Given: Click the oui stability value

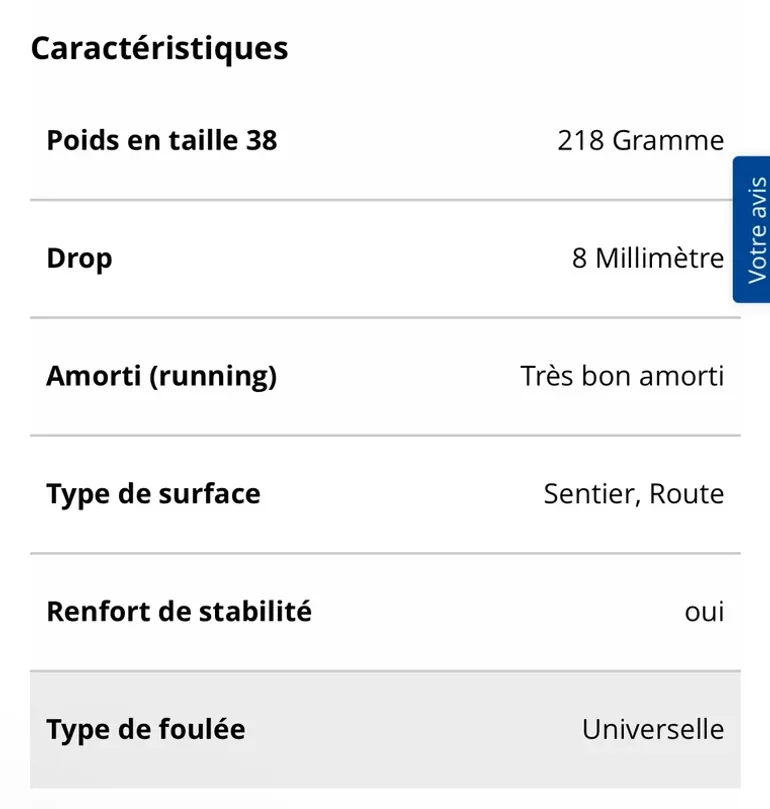Looking at the screenshot, I should coord(704,612).
